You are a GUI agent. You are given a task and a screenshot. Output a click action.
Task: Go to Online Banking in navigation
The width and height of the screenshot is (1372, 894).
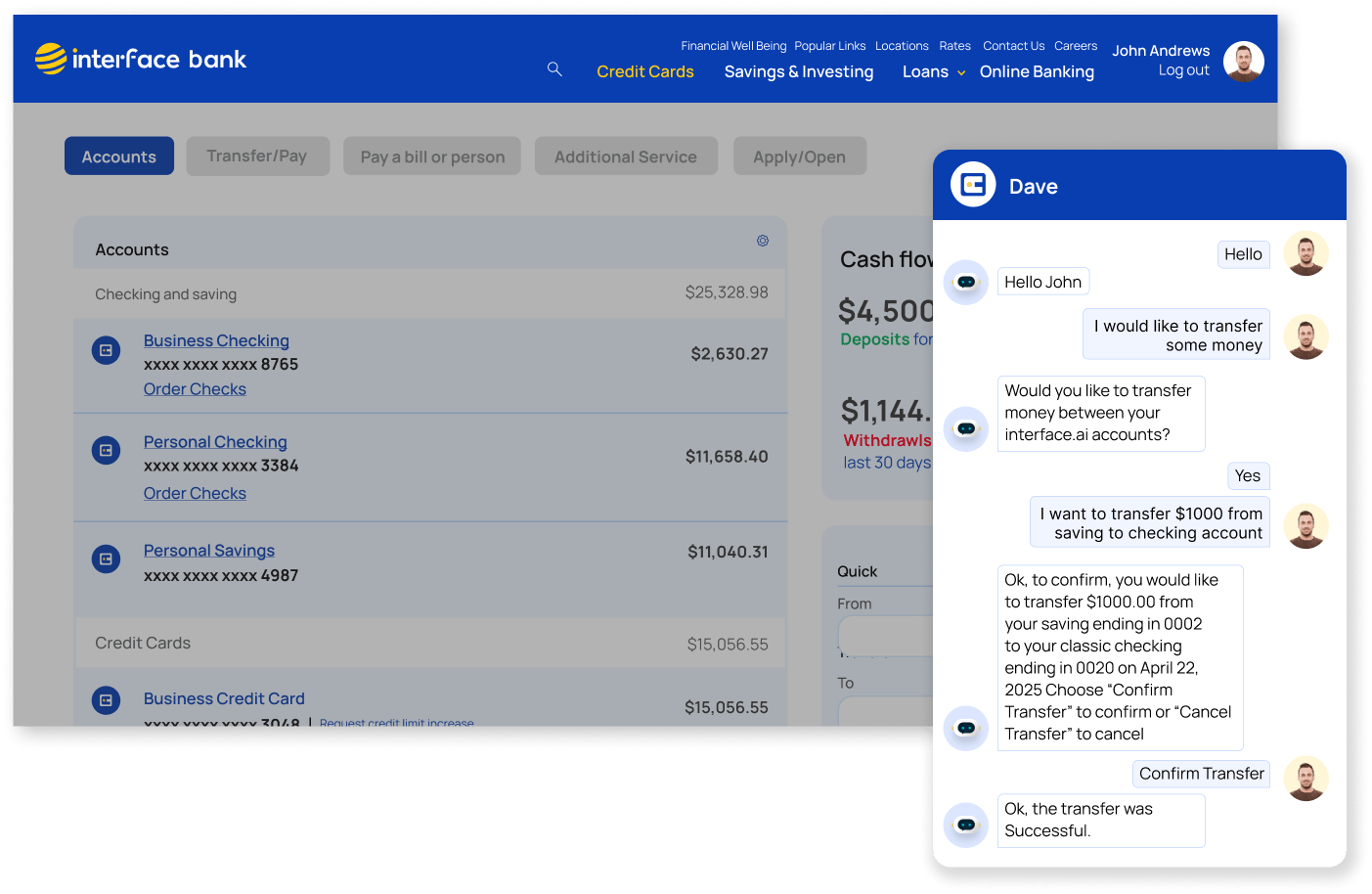click(x=1037, y=72)
